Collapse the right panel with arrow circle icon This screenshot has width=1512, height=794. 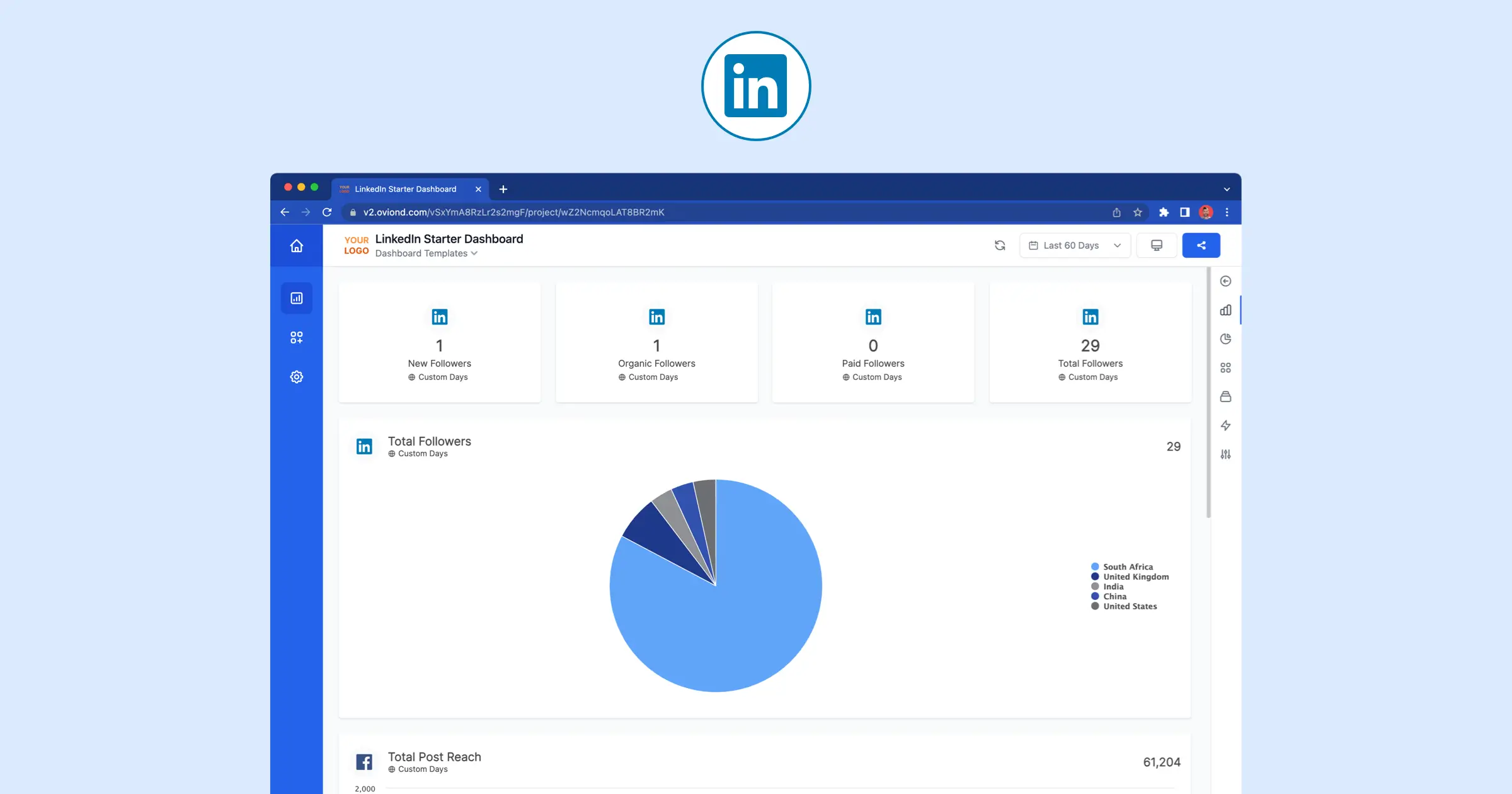[1225, 281]
